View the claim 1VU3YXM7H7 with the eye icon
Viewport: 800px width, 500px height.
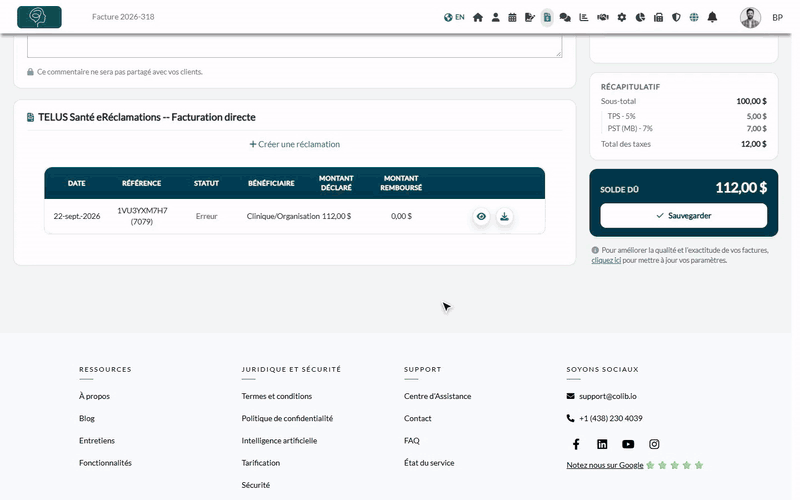[481, 216]
